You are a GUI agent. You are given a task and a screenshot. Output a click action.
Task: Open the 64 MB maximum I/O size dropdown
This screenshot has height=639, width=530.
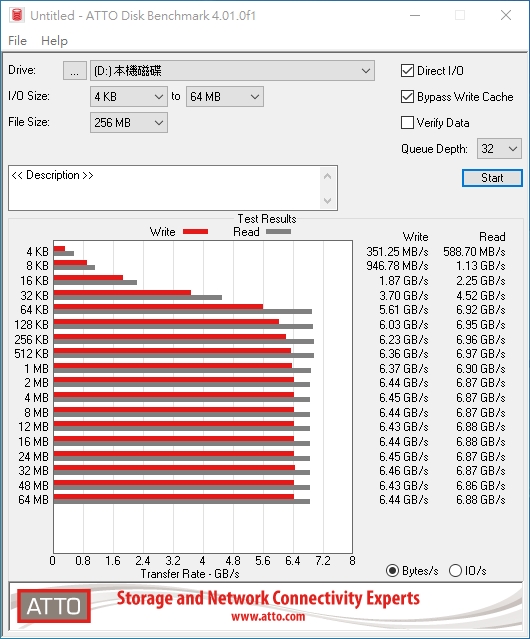click(x=225, y=97)
